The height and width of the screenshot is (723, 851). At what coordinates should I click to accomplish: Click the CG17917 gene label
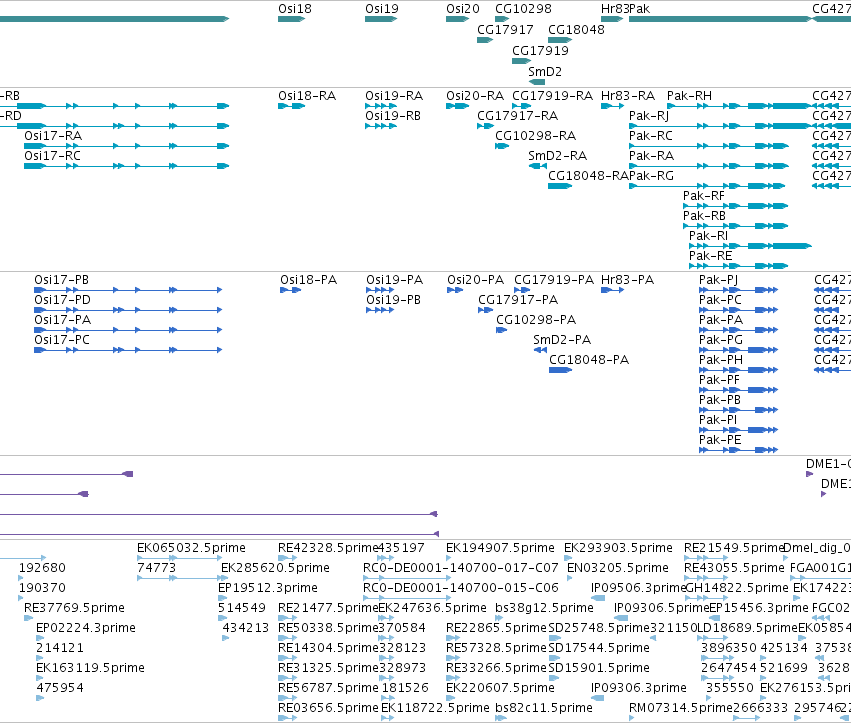[x=505, y=29]
